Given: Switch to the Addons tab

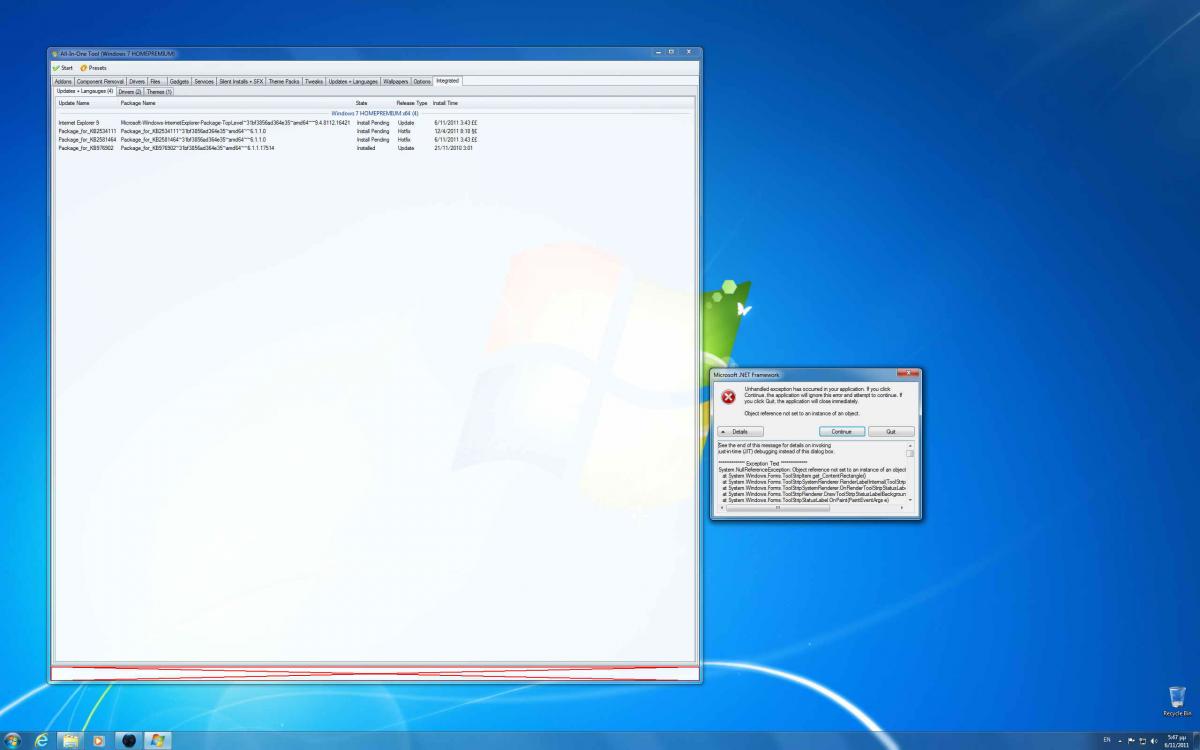Looking at the screenshot, I should [63, 81].
